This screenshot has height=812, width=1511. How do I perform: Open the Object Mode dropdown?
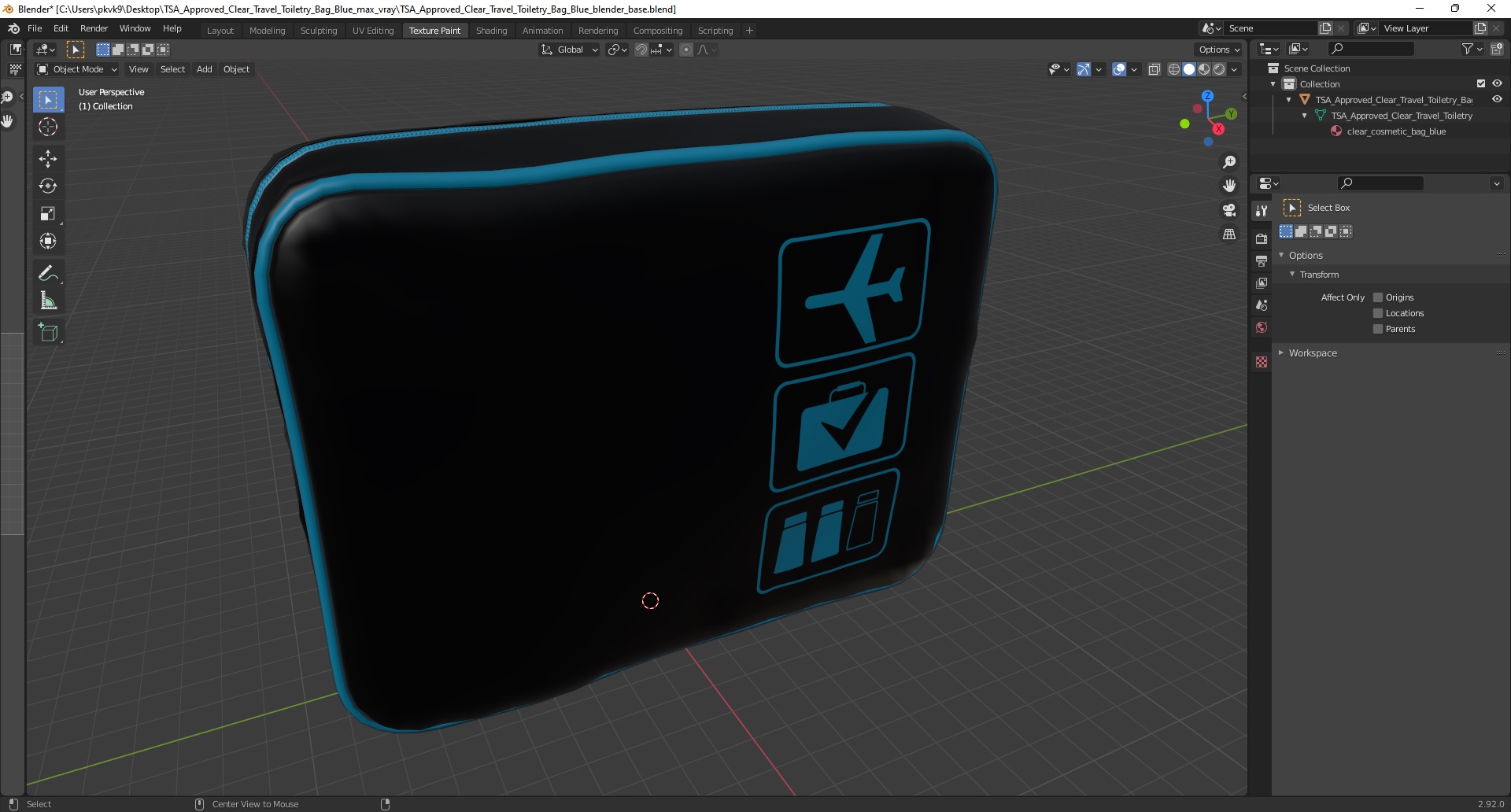[77, 69]
